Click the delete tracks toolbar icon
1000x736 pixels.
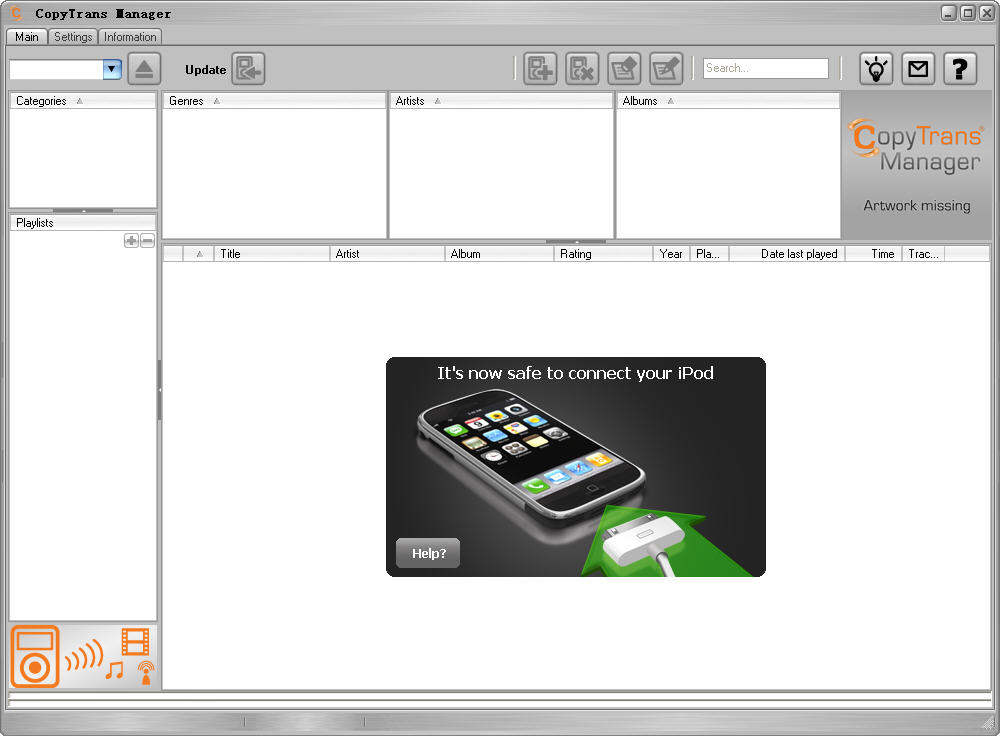(x=582, y=68)
